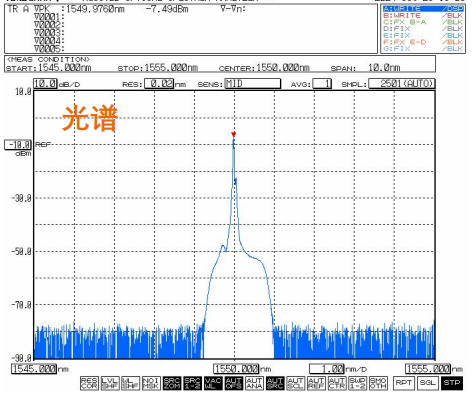Image resolution: width=473 pixels, height=399 pixels.
Task: Toggle the NOI MSK noise mask indicator
Action: point(151,383)
